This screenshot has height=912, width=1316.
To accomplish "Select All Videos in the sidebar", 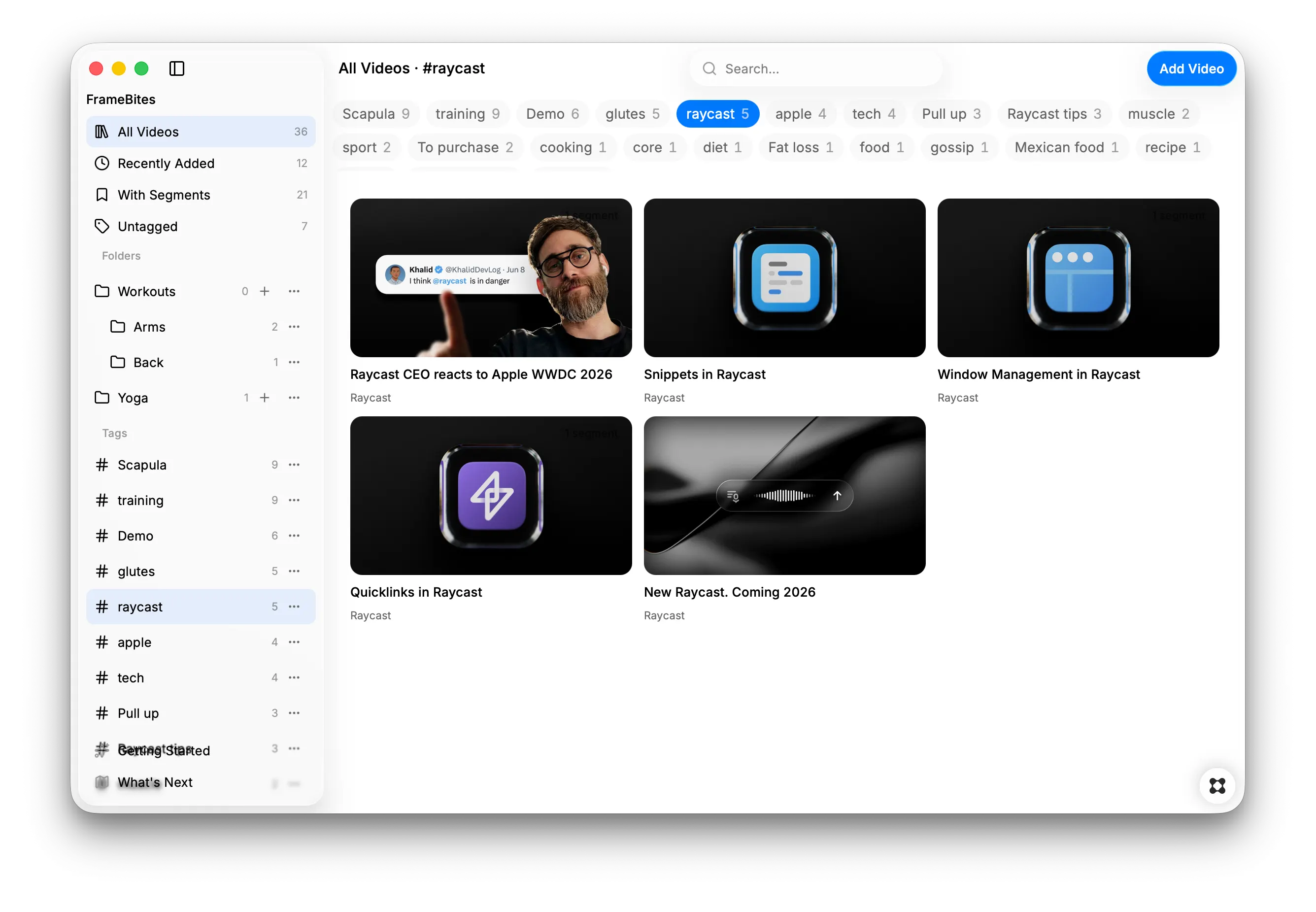I will [201, 132].
